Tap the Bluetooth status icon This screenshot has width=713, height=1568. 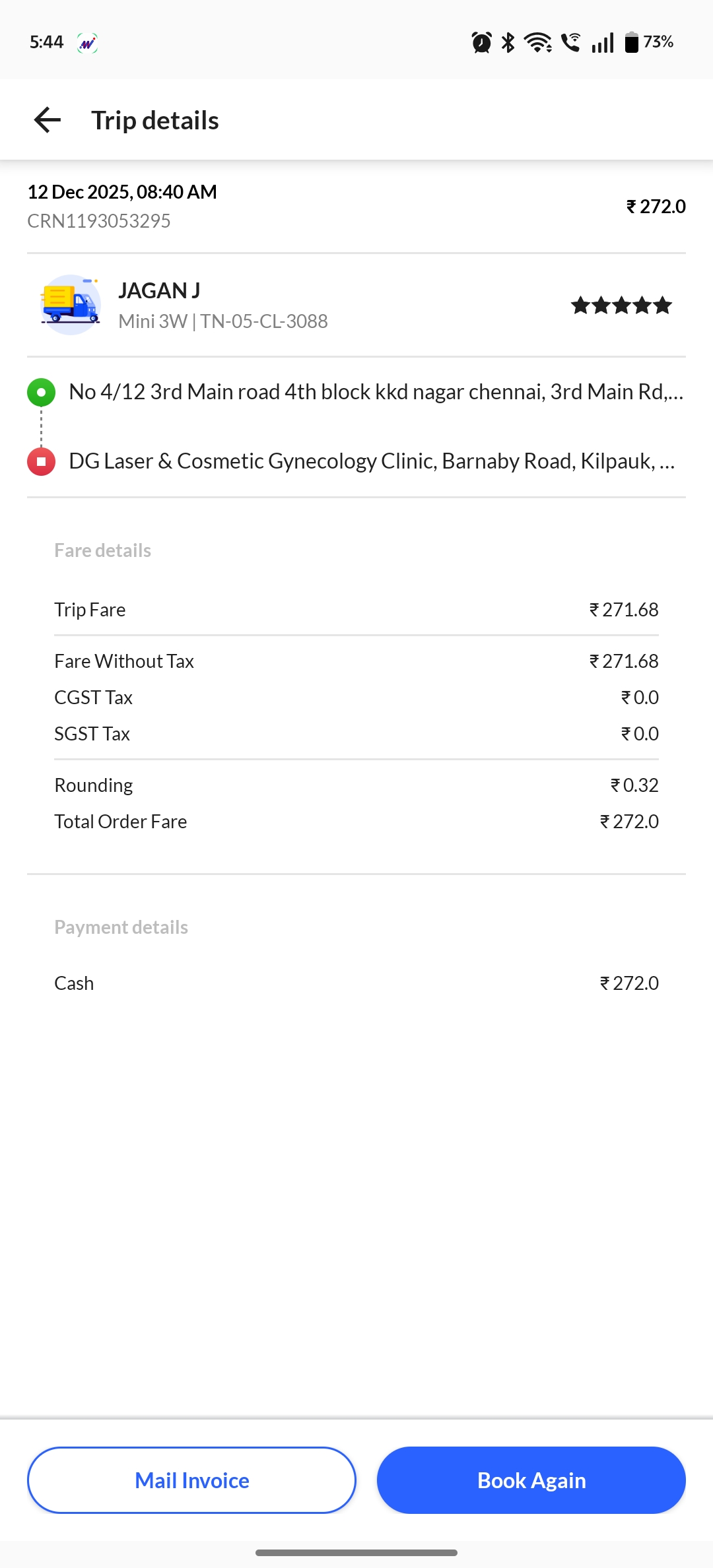point(508,43)
